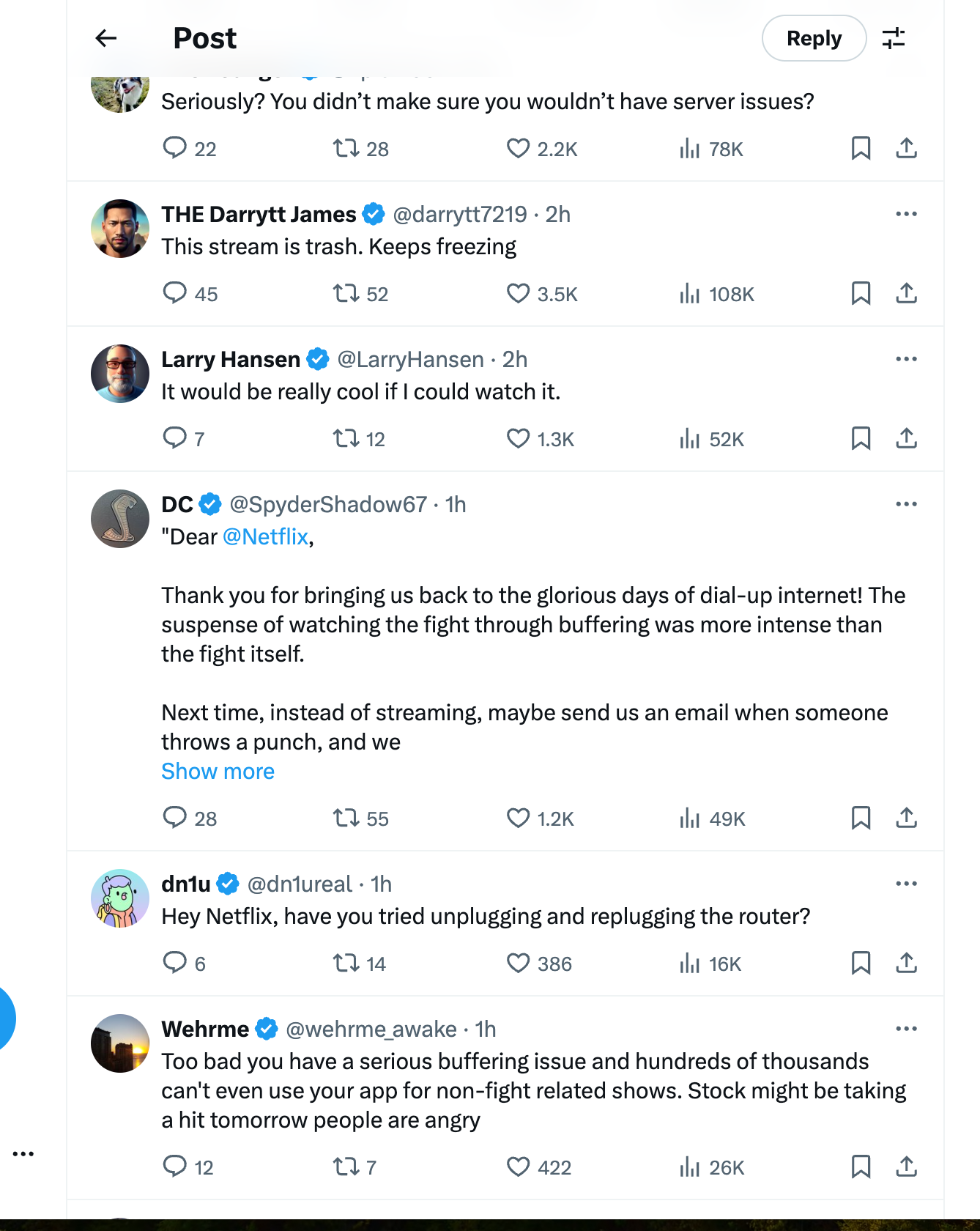Viewport: 980px width, 1231px height.
Task: Repost DC's dial-up internet post
Action: coord(346,818)
